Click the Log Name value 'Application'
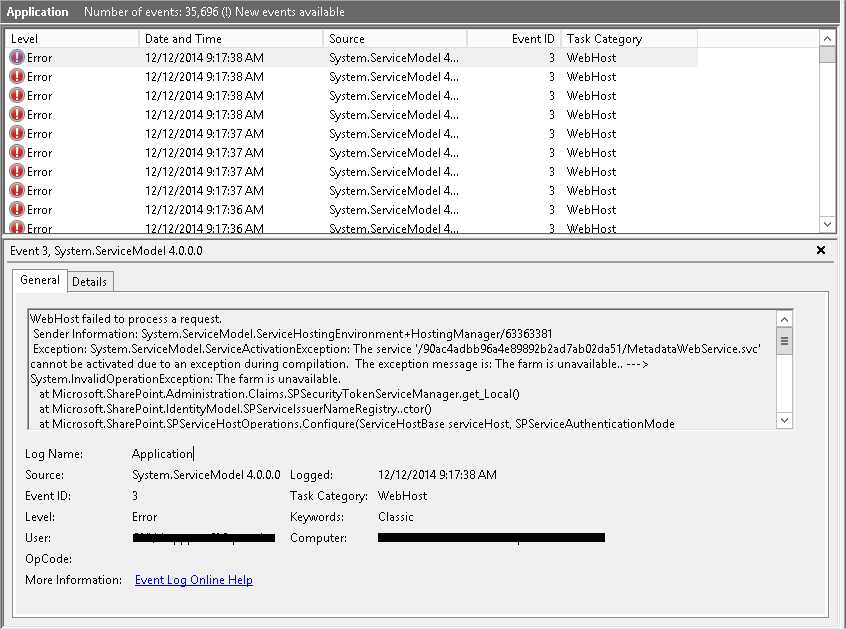 click(x=162, y=454)
